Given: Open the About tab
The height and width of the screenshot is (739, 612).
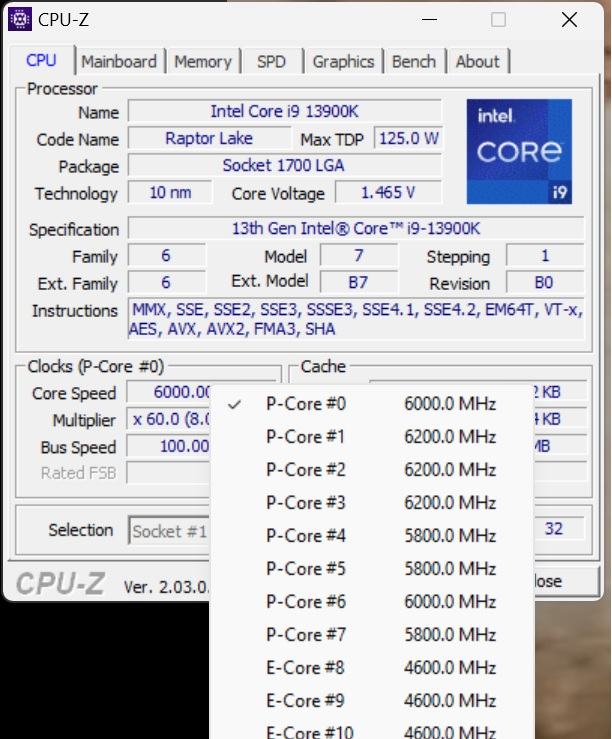Looking at the screenshot, I should [477, 61].
